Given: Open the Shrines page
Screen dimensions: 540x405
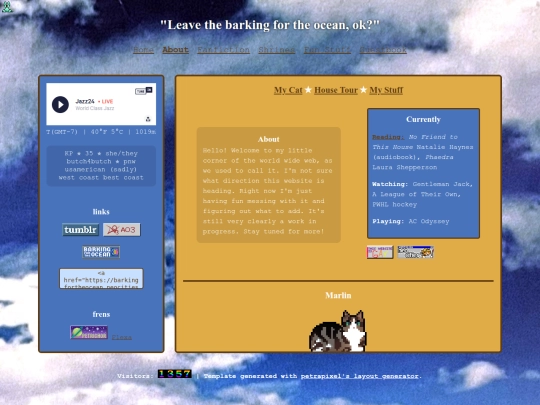Looking at the screenshot, I should point(277,50).
